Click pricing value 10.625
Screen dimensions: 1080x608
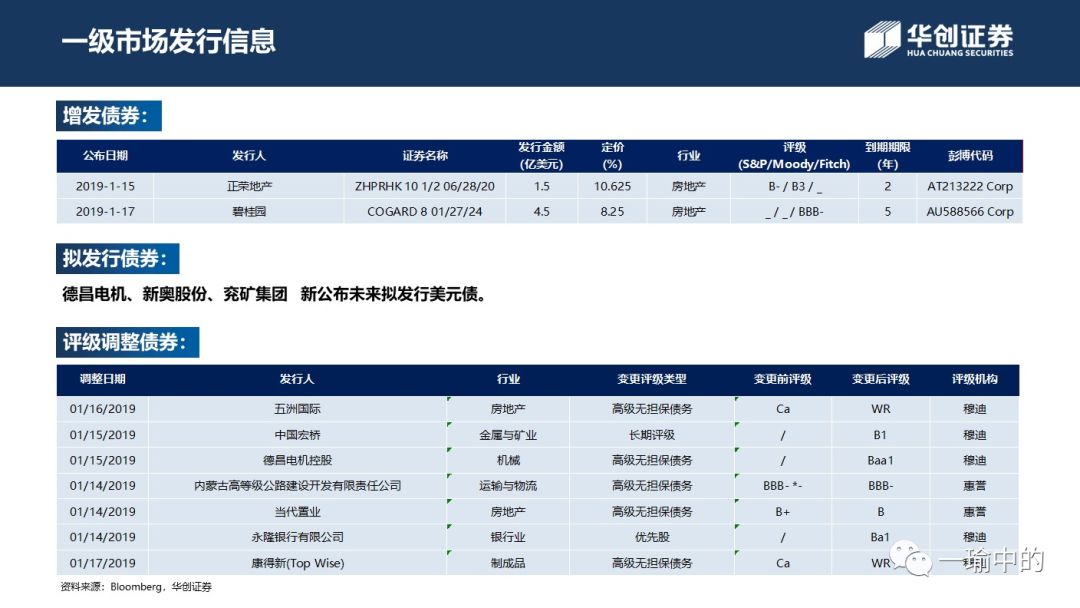[612, 186]
